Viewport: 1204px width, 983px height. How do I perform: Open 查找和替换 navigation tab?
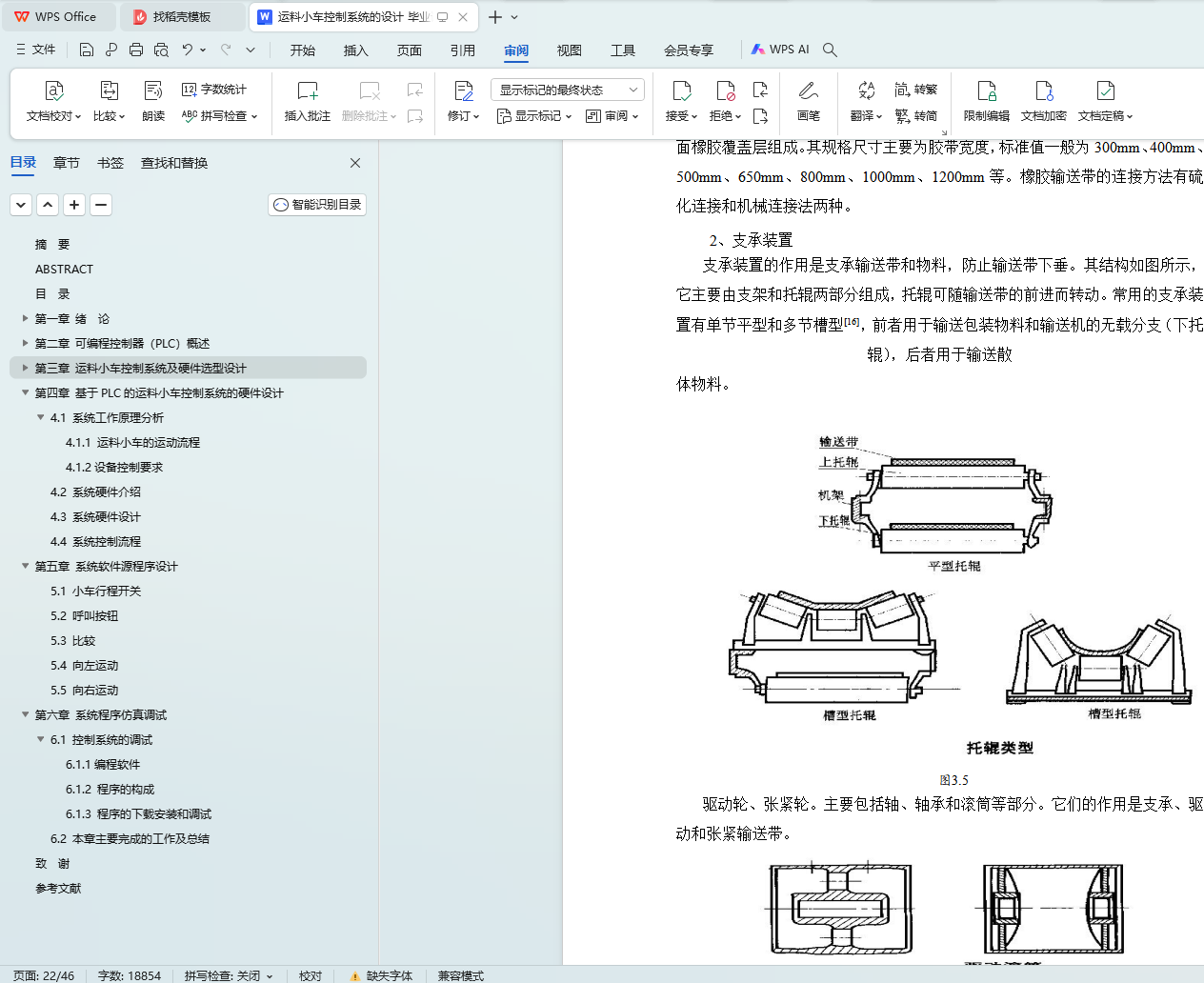pos(174,163)
